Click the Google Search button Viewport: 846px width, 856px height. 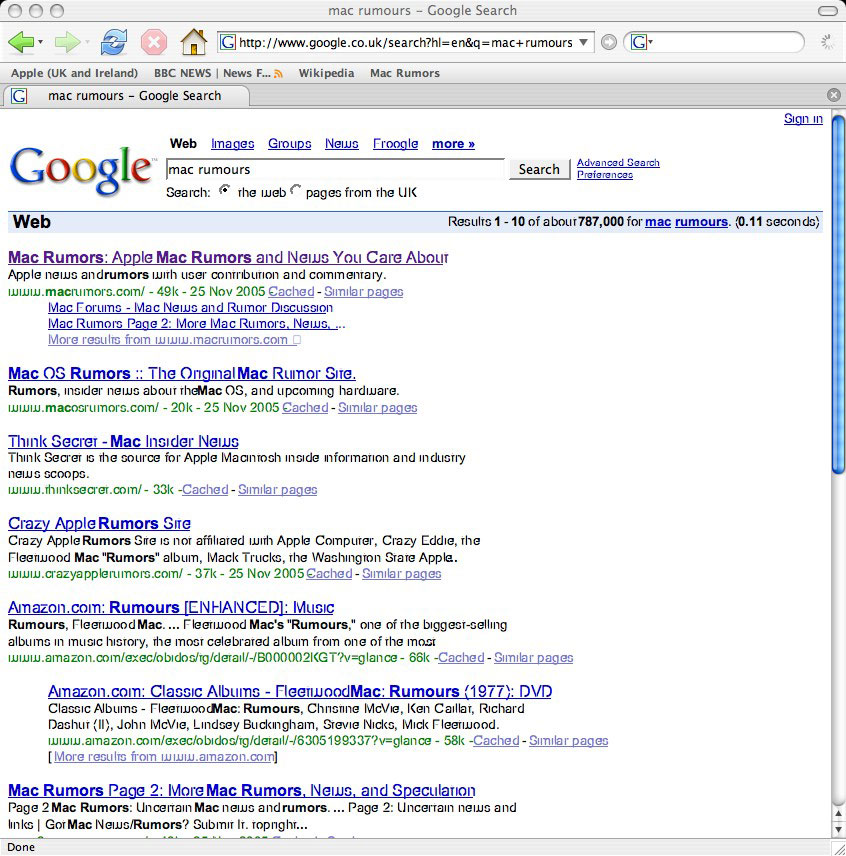[x=539, y=169]
